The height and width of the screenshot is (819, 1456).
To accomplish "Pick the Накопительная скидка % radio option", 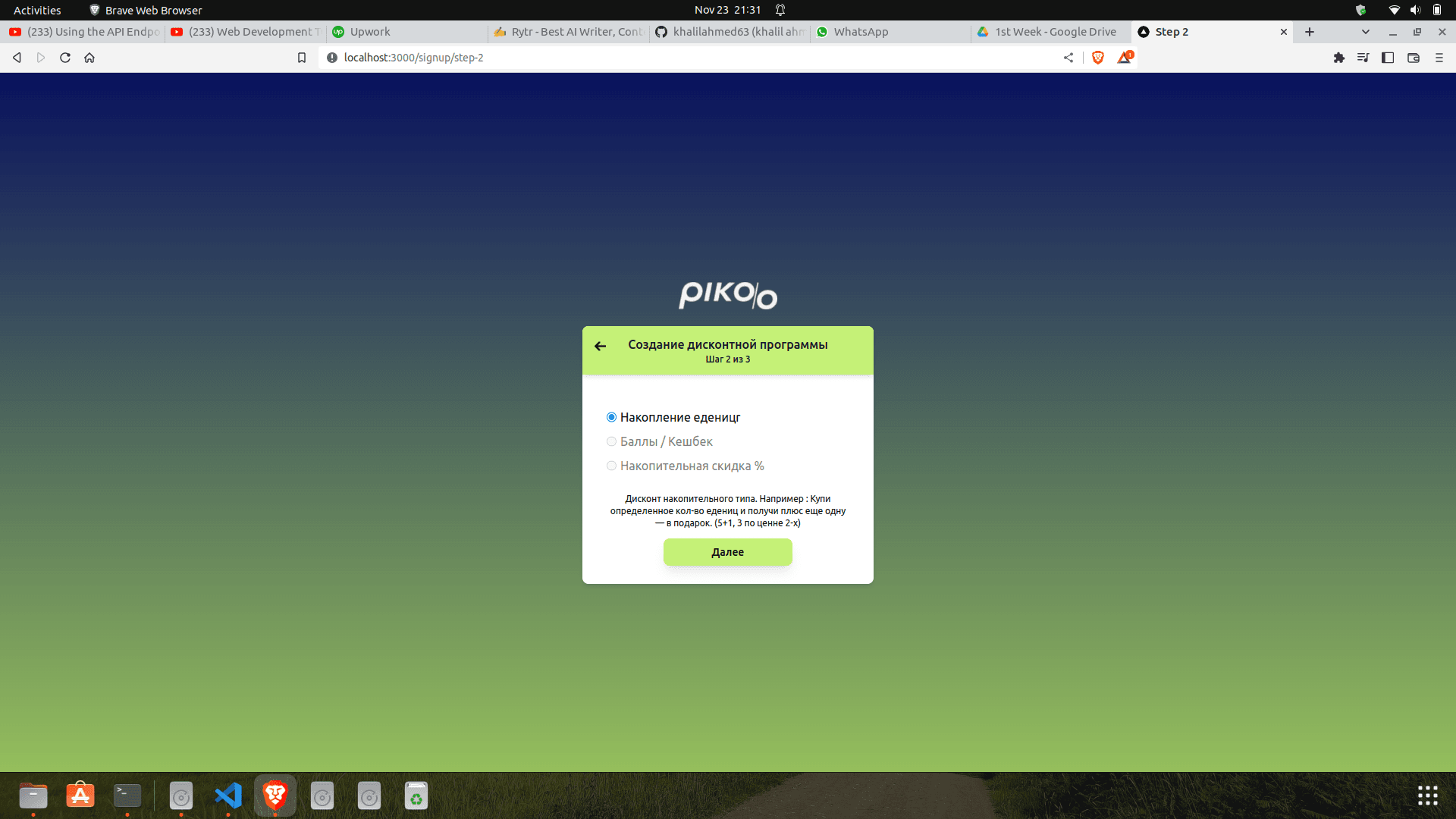I will [611, 466].
